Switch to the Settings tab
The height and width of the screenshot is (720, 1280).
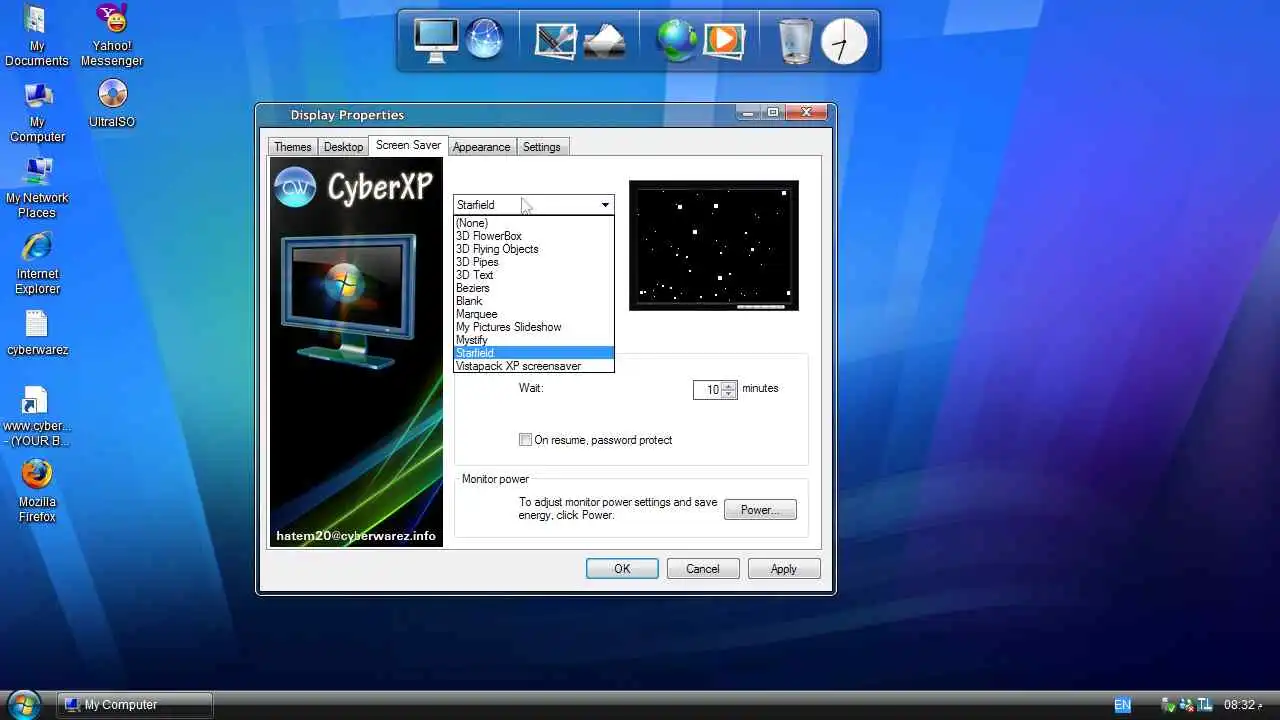542,147
